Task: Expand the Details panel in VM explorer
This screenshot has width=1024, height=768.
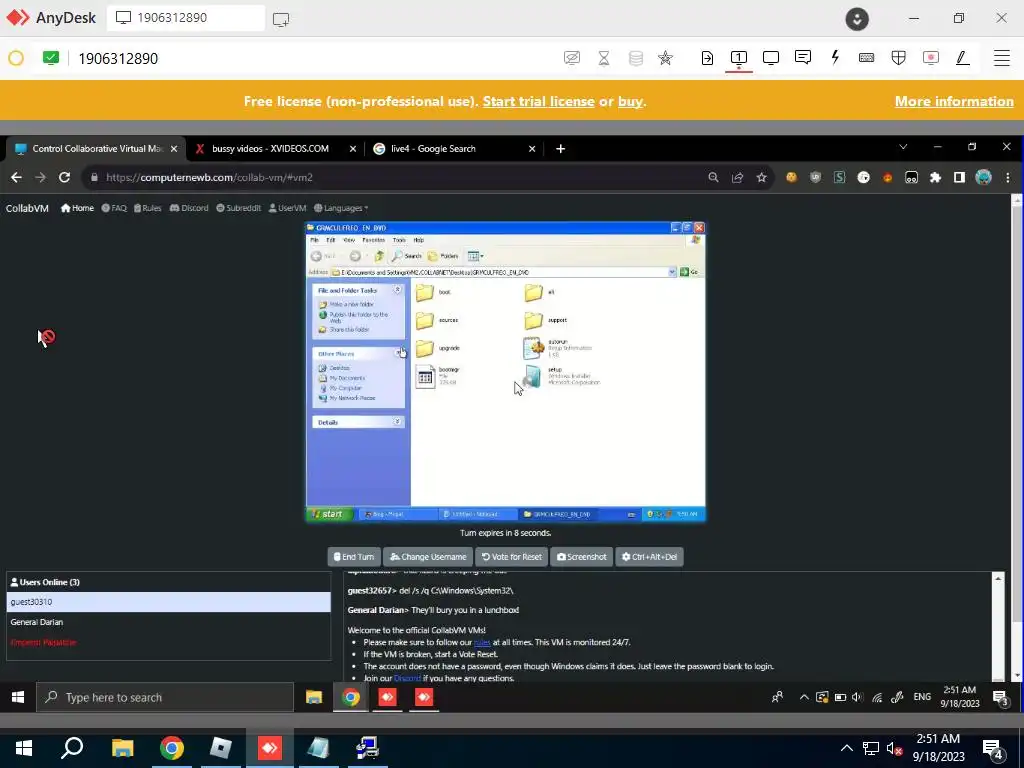Action: (x=397, y=422)
